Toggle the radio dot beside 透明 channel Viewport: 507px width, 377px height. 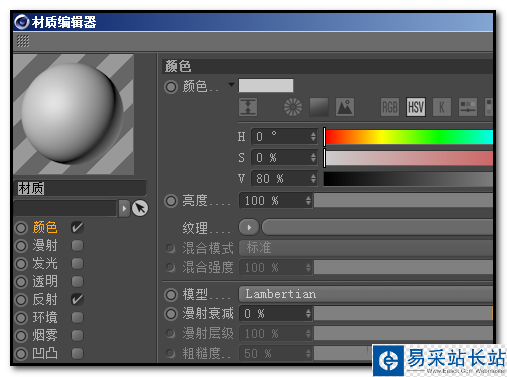tap(21, 282)
